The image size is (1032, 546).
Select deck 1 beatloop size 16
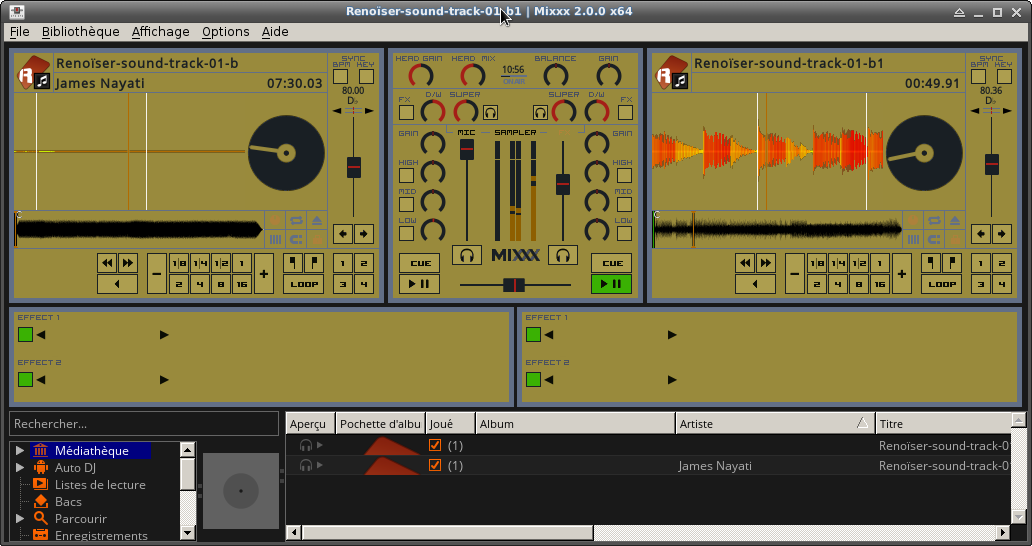point(242,284)
